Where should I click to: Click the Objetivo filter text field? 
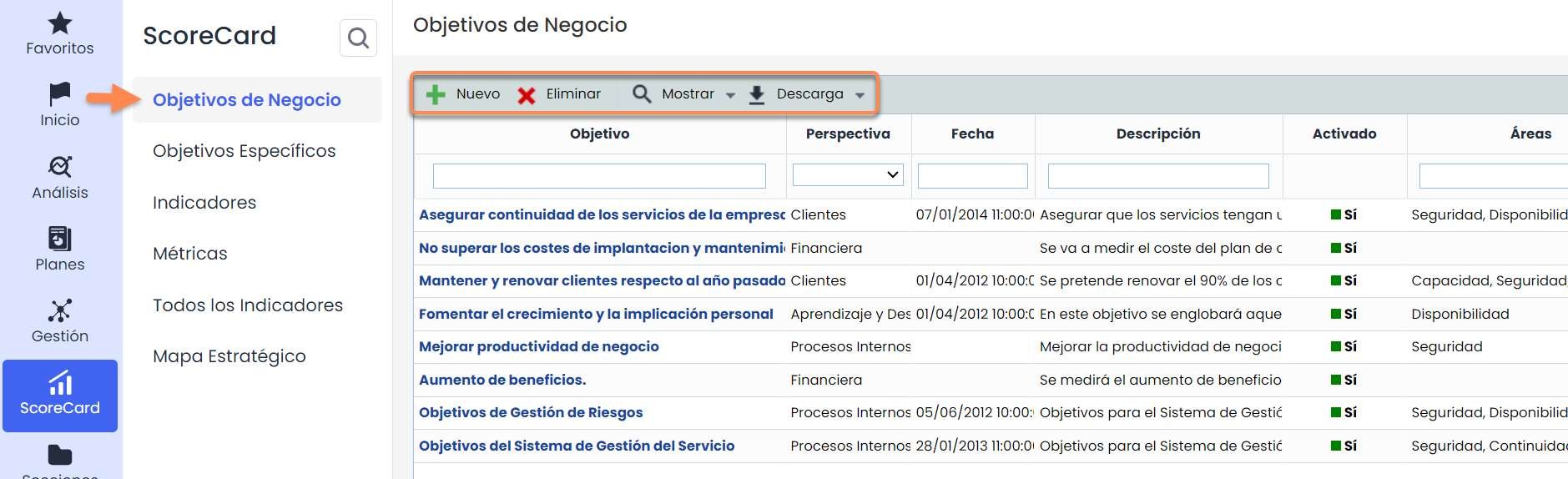click(x=598, y=176)
